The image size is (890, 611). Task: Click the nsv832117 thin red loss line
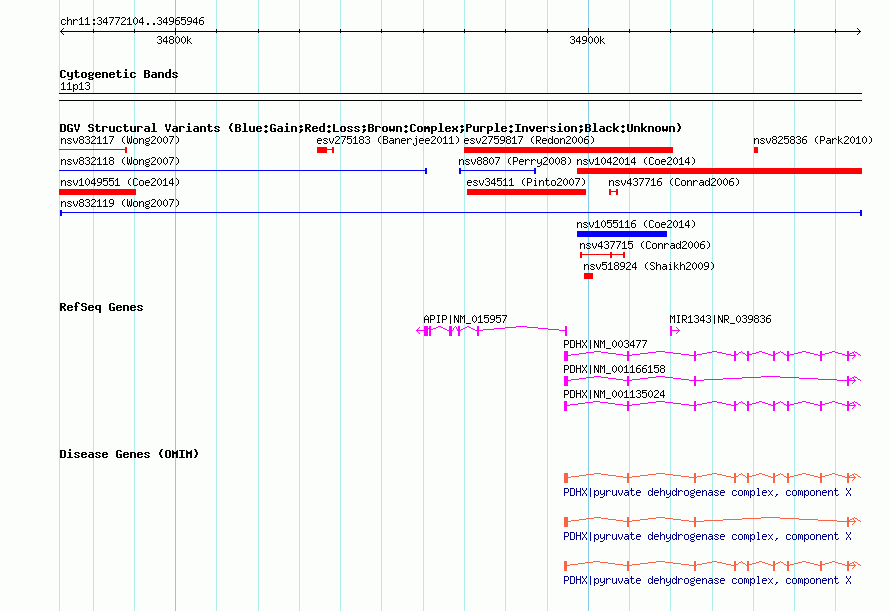(x=93, y=150)
